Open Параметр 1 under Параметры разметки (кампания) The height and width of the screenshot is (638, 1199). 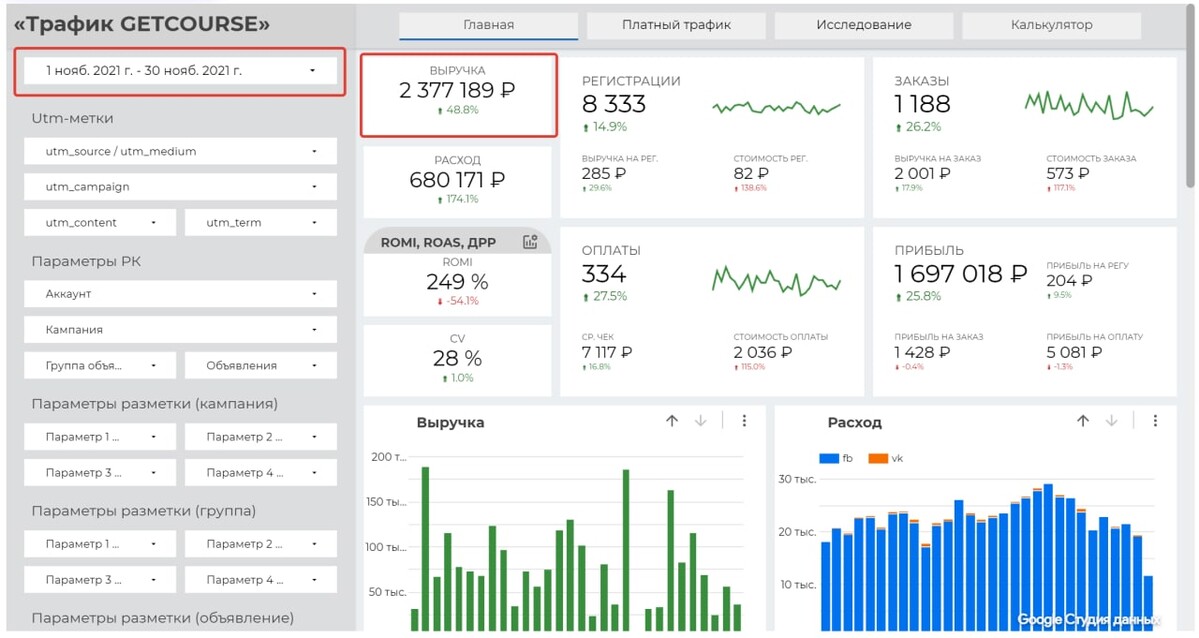(x=100, y=437)
